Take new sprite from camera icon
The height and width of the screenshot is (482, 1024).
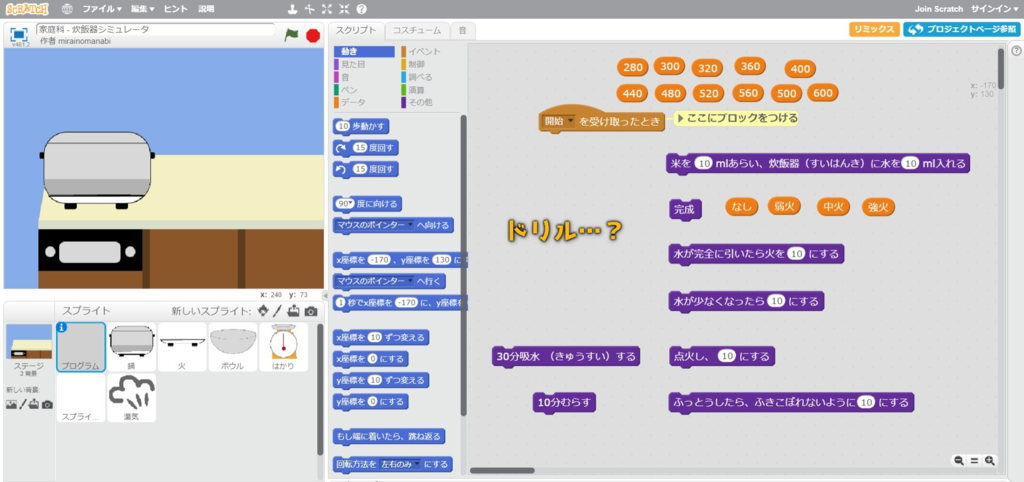[x=311, y=312]
